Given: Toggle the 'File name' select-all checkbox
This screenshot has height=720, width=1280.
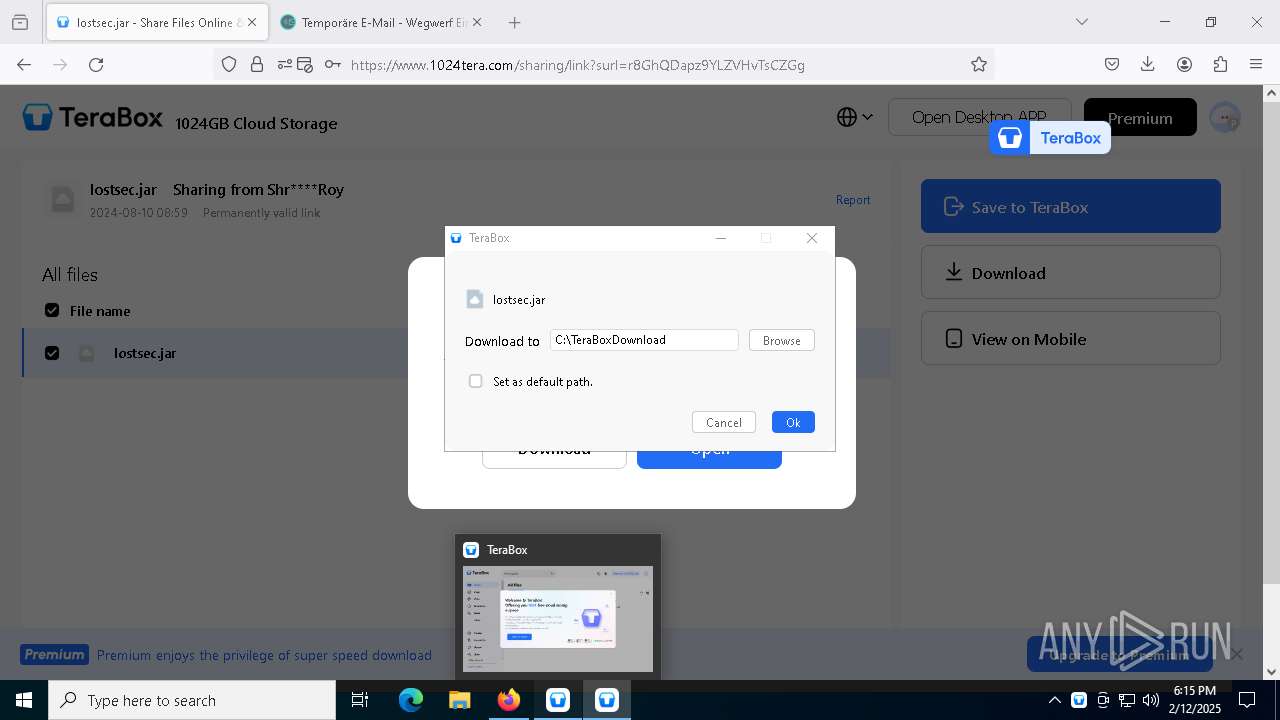Looking at the screenshot, I should coord(52,310).
